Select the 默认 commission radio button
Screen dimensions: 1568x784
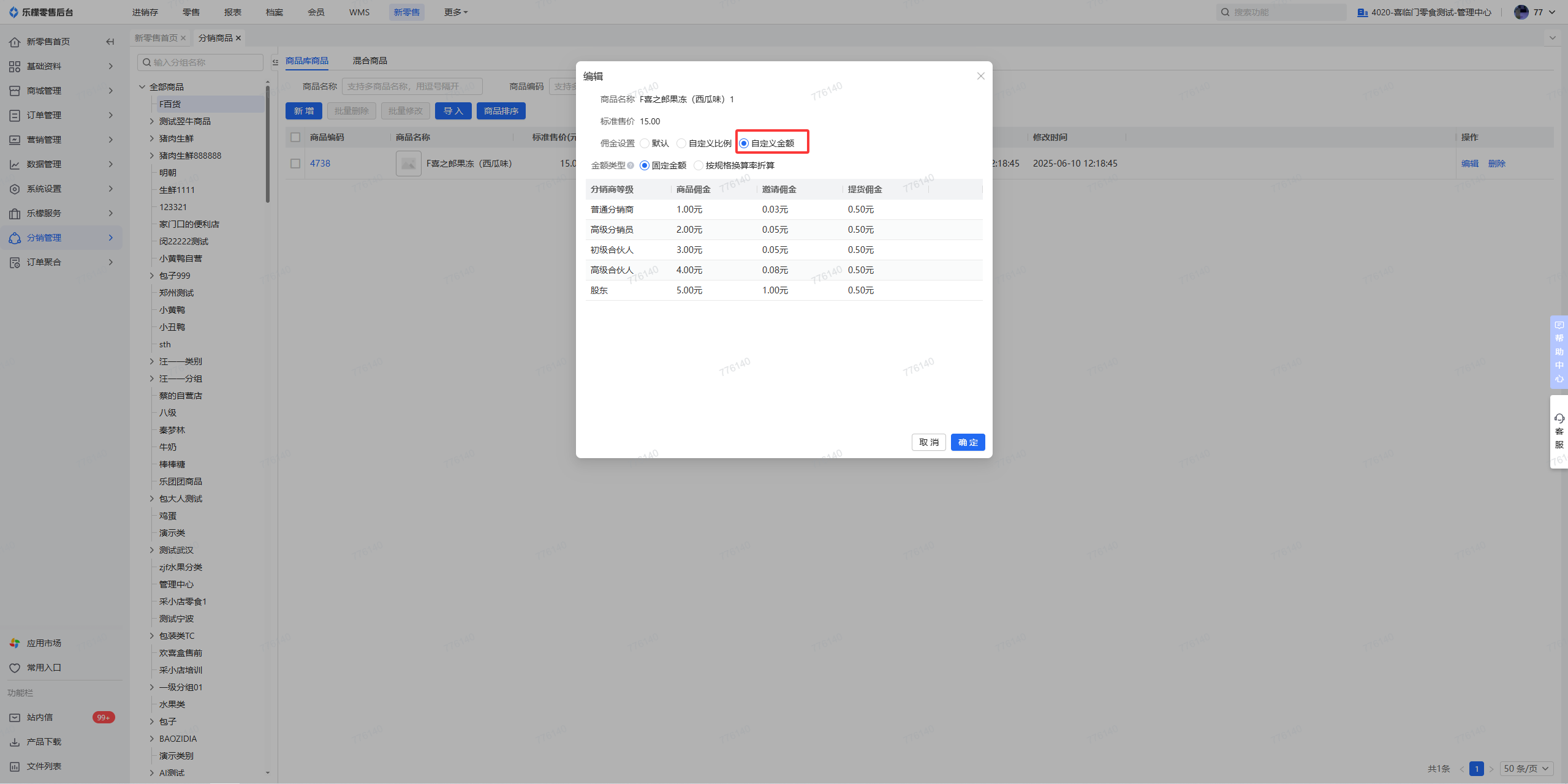645,143
